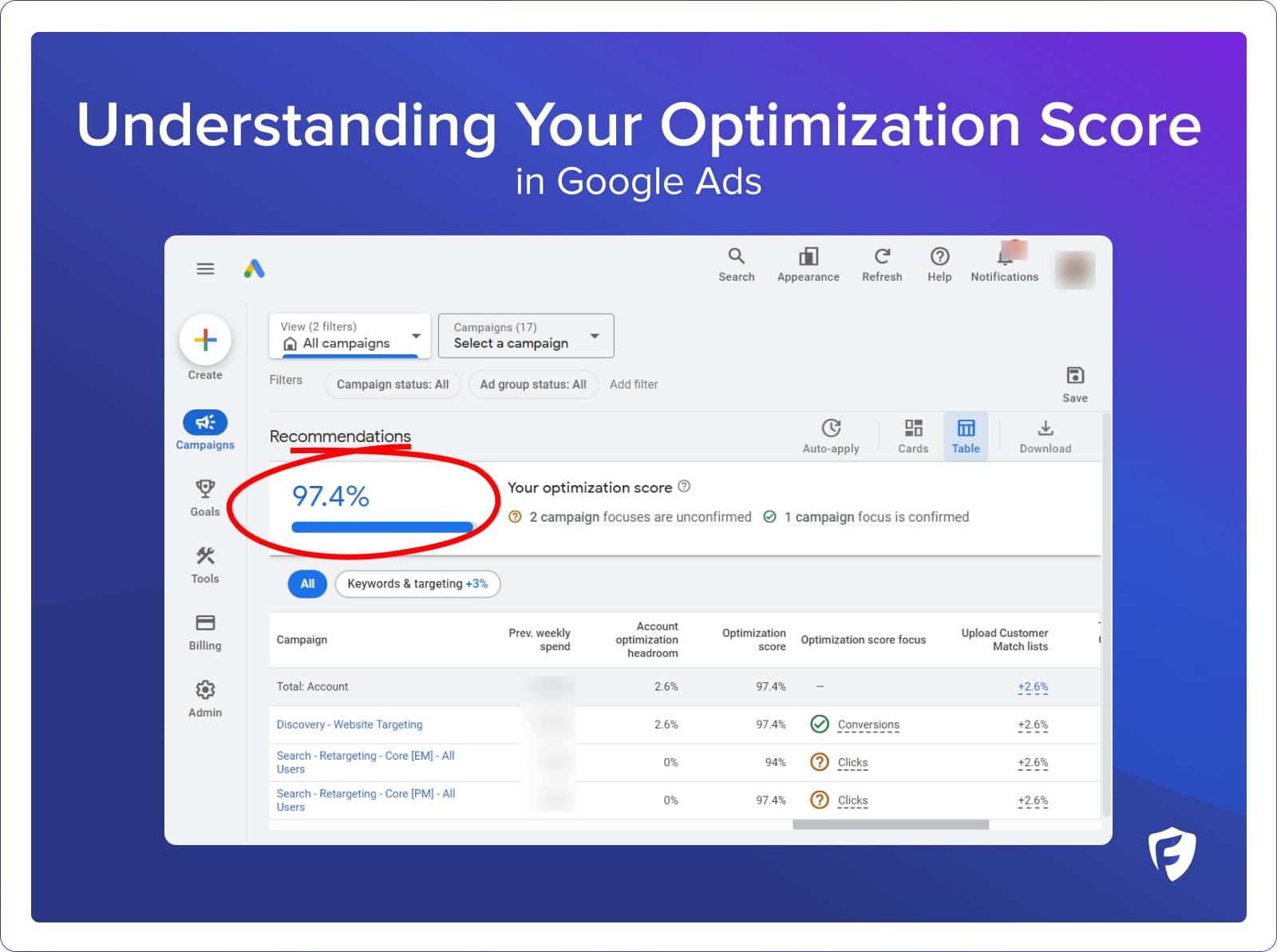Click the 94% score cell
The image size is (1277, 952).
coord(775,762)
